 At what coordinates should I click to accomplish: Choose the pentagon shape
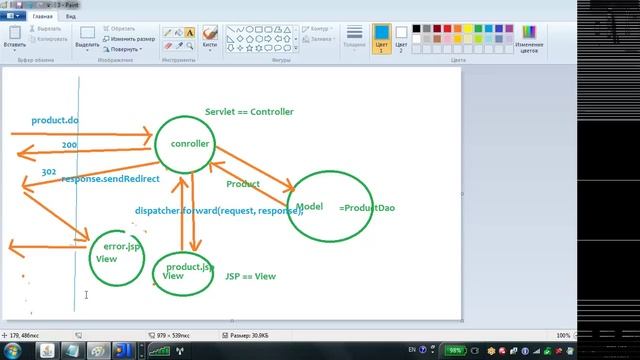249,39
